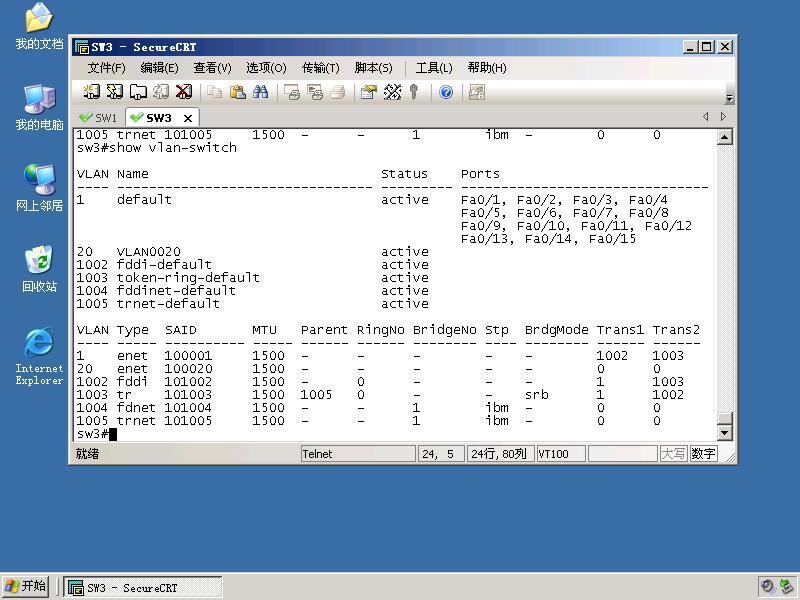Viewport: 800px width, 600px height.
Task: Open the 传输(T) menu
Action: coord(321,68)
